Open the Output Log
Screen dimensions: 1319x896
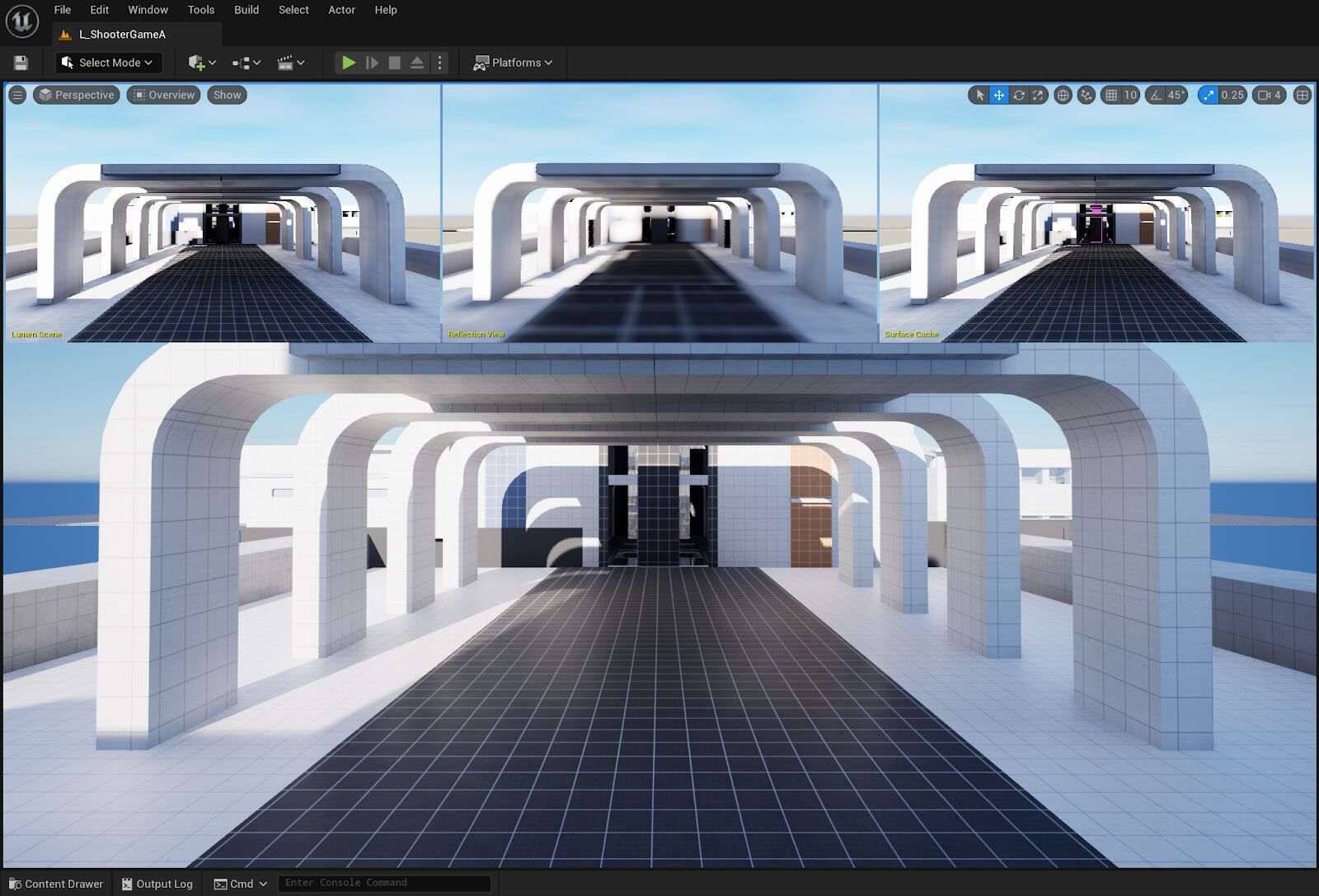coord(157,884)
